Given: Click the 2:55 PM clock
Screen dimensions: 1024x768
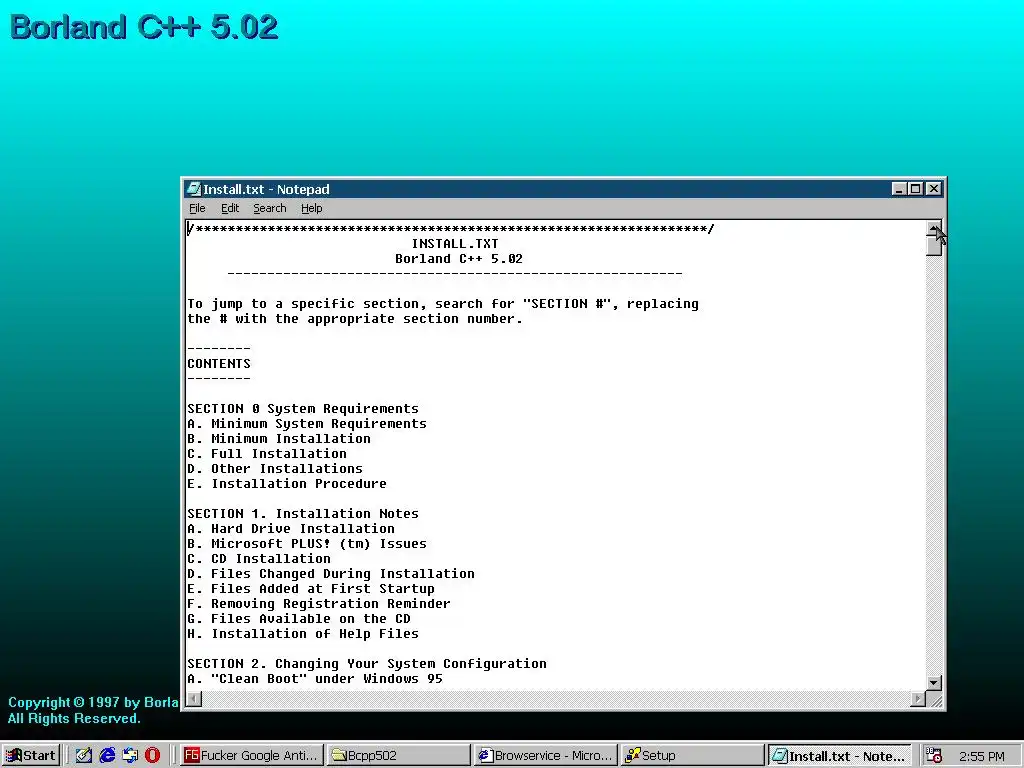Looking at the screenshot, I should coord(982,756).
